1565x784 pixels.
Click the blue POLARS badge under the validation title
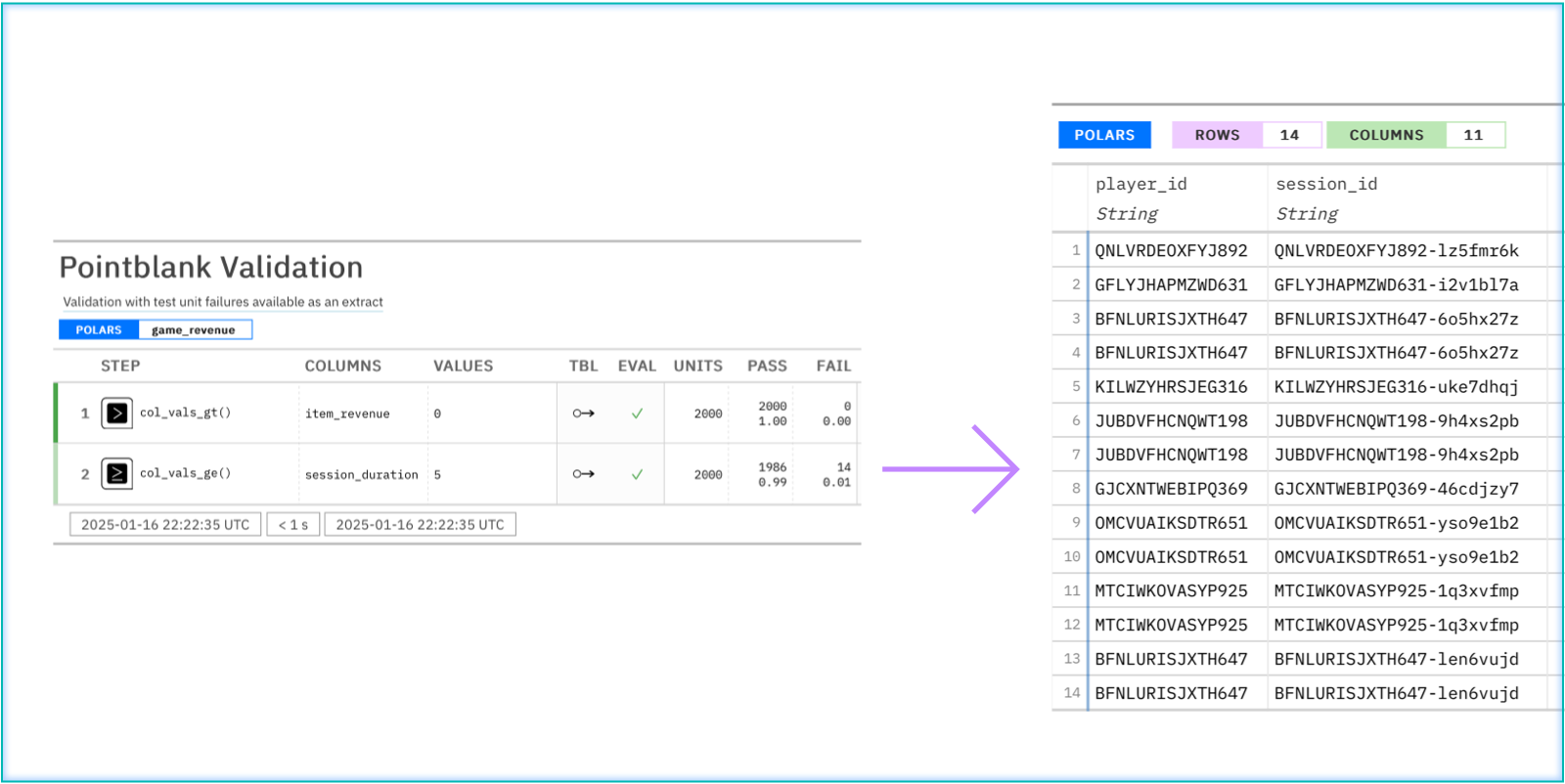click(x=99, y=330)
